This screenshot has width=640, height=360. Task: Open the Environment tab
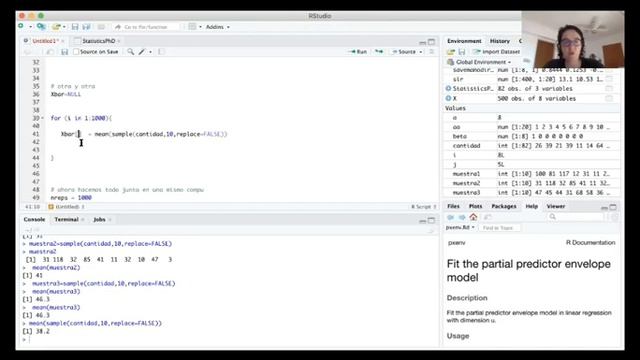(x=464, y=41)
